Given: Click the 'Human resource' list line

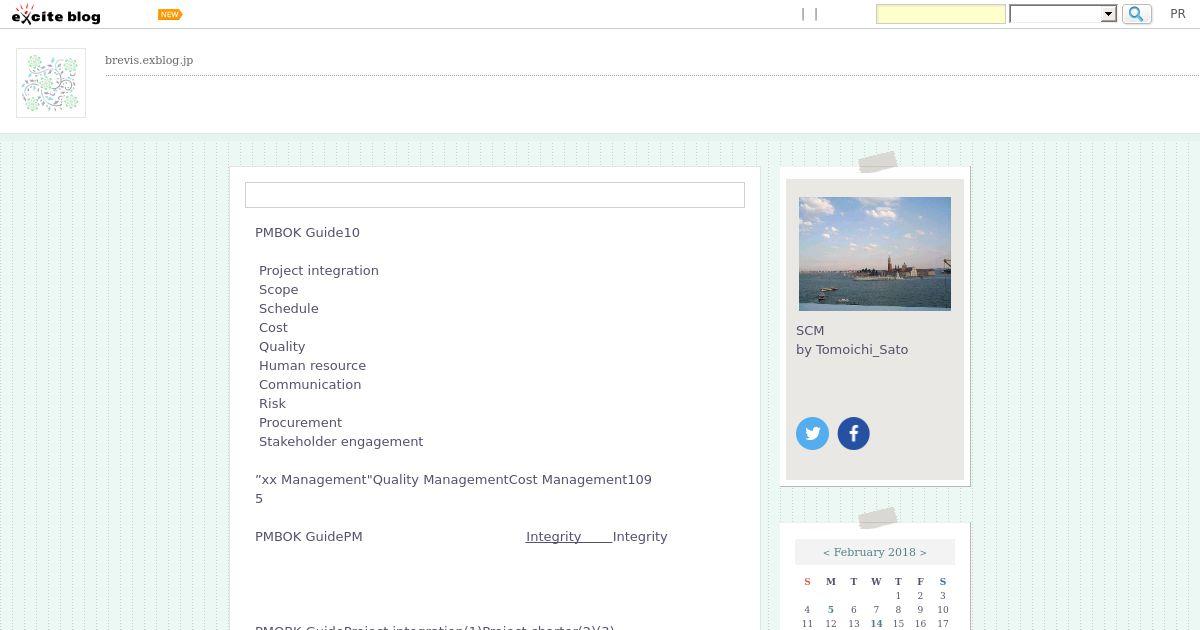Looking at the screenshot, I should click(313, 365).
